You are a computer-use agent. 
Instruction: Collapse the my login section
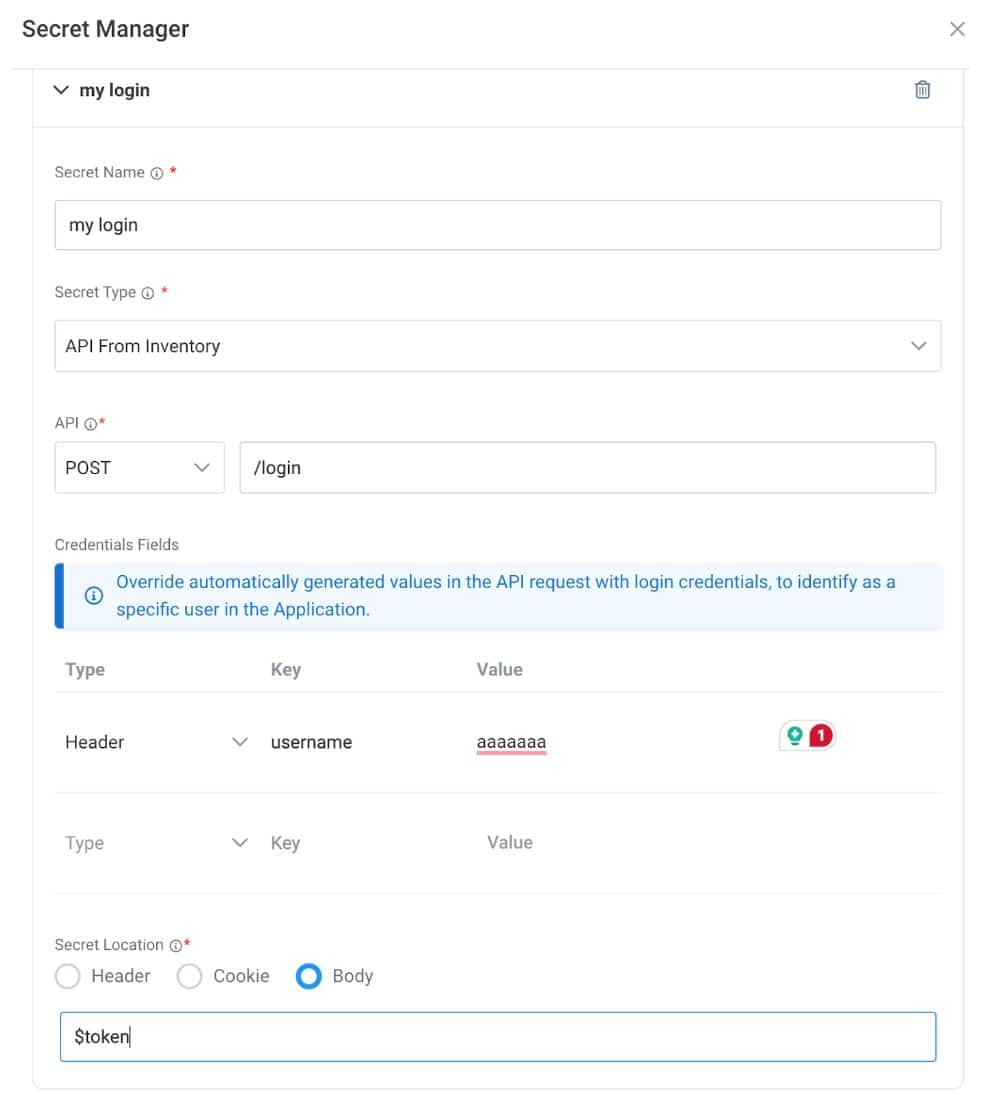tap(61, 90)
